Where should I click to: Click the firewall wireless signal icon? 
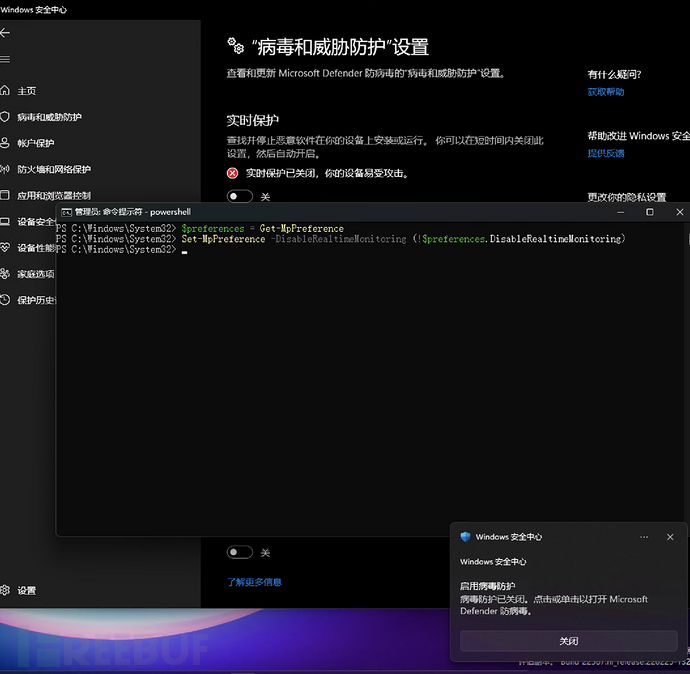pyautogui.click(x=5, y=169)
